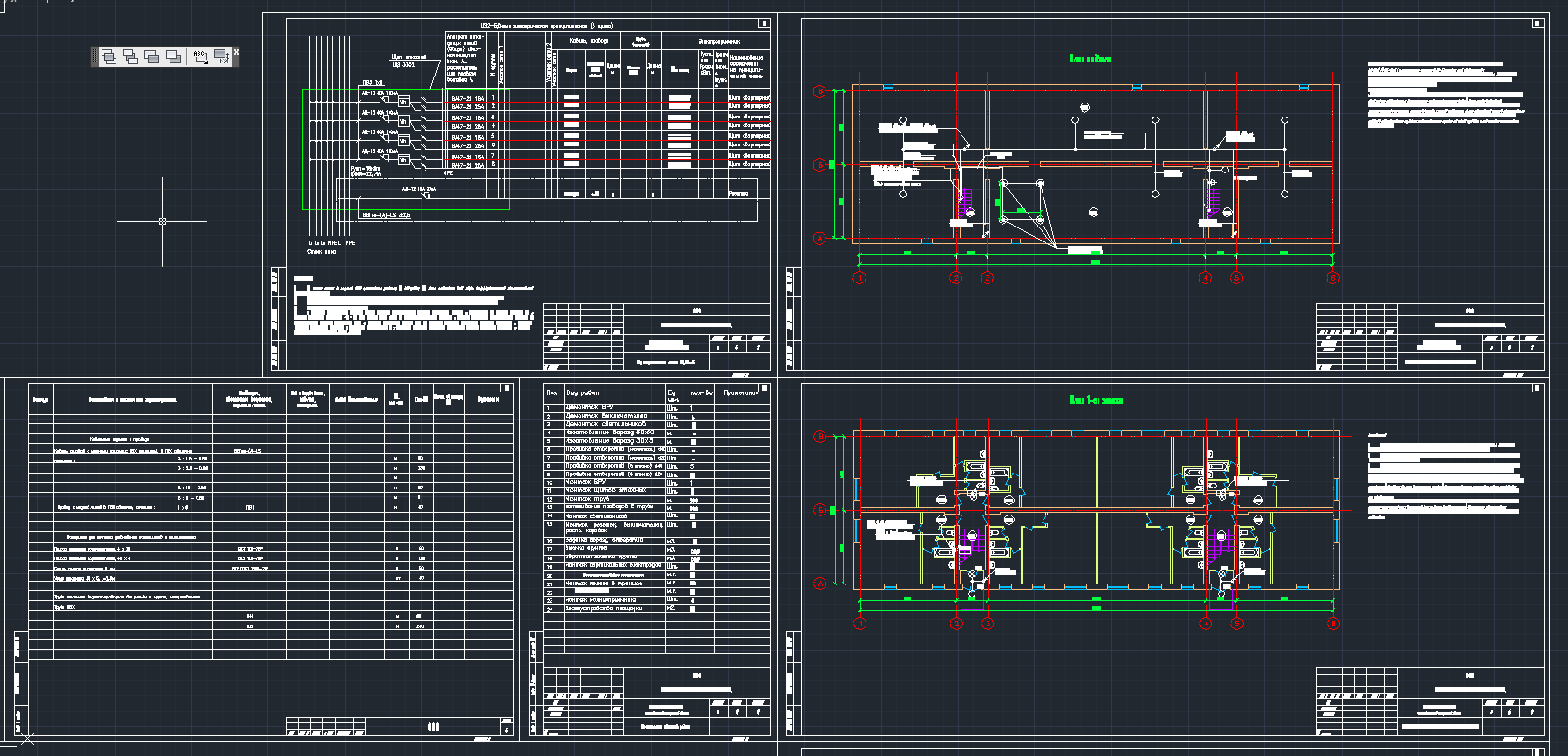Close the floating Draw Order toolbar
The image size is (1568, 756).
point(236,52)
